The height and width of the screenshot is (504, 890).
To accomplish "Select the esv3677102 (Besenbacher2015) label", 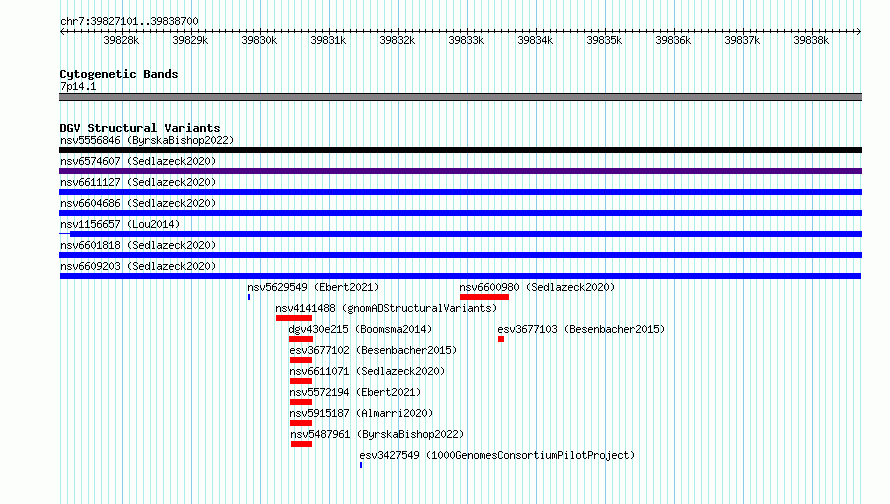I will (x=373, y=350).
